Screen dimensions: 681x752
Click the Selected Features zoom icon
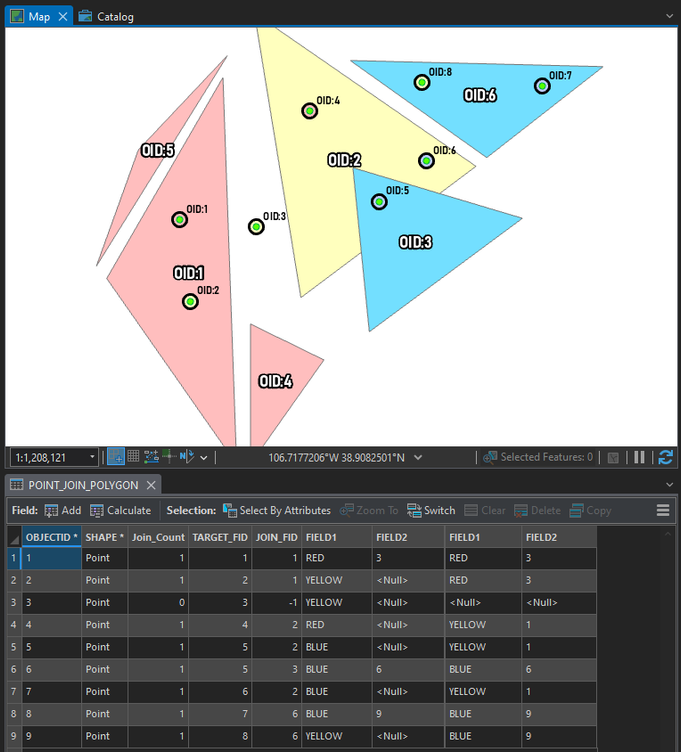tap(490, 458)
